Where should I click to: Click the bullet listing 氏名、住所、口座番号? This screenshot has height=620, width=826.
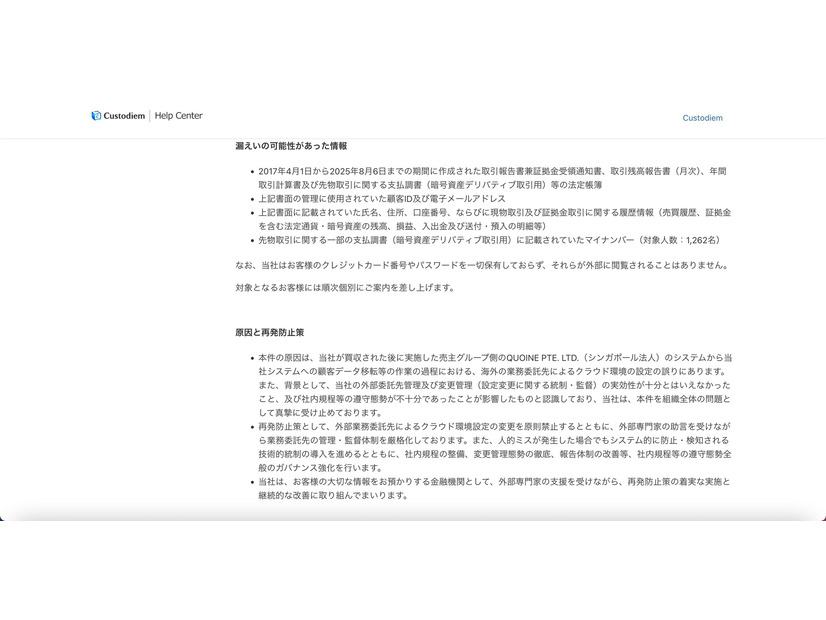point(495,219)
